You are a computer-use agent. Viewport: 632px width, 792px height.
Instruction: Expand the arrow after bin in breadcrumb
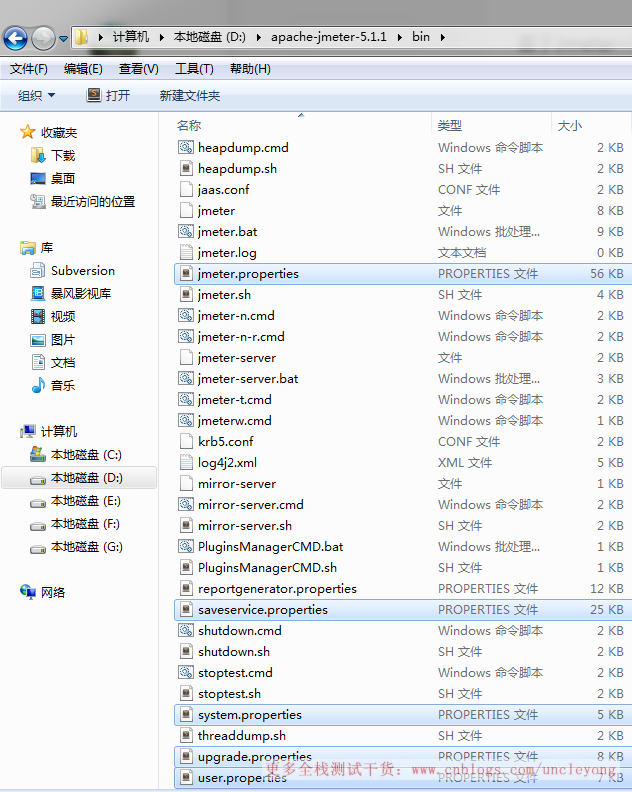pyautogui.click(x=443, y=37)
